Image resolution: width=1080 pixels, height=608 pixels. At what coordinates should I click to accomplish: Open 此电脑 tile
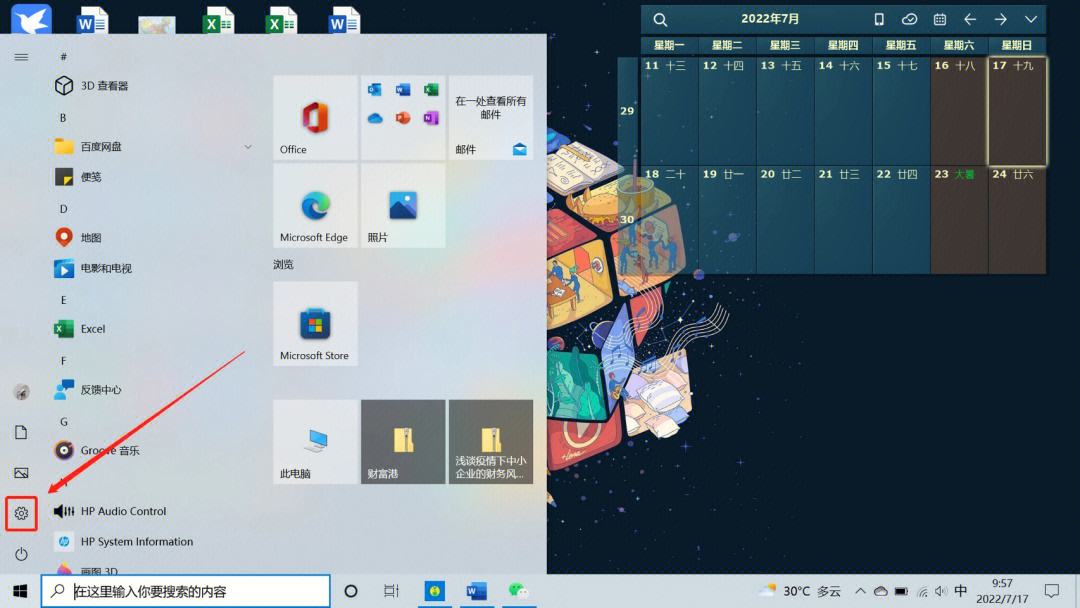tap(315, 442)
